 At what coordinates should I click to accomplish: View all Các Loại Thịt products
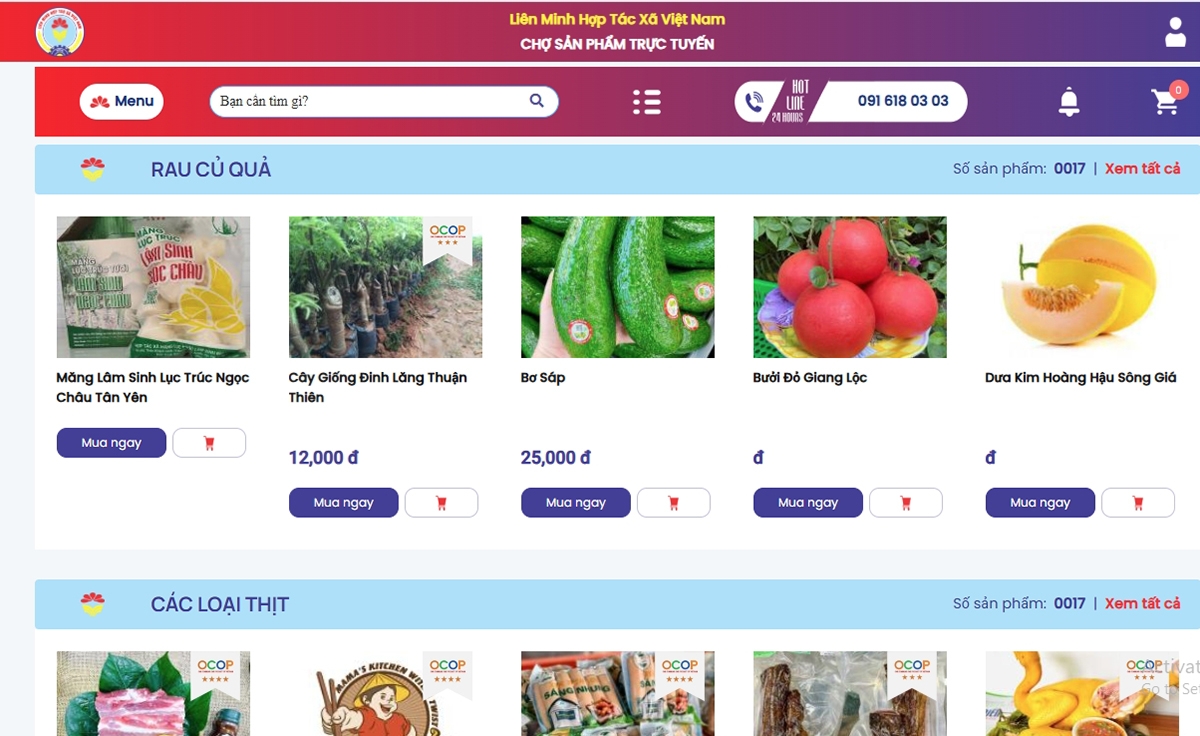click(x=1142, y=604)
